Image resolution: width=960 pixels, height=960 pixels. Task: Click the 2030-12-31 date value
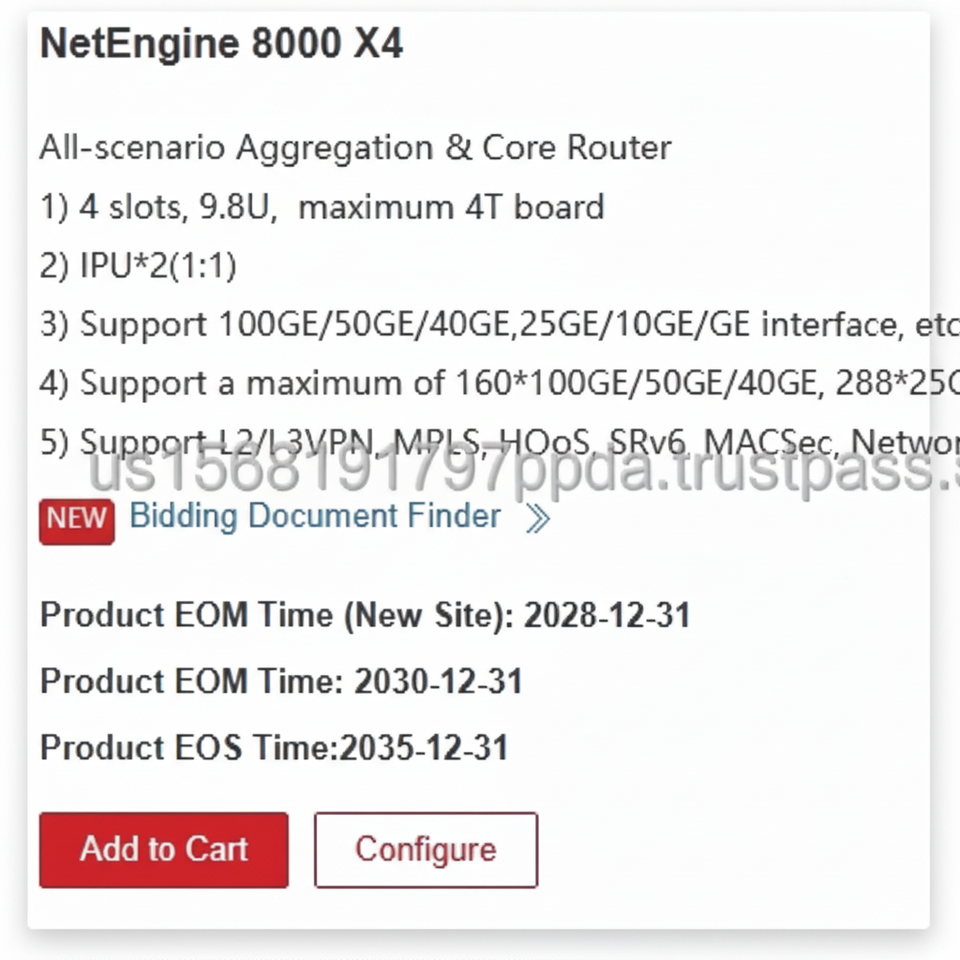click(439, 682)
